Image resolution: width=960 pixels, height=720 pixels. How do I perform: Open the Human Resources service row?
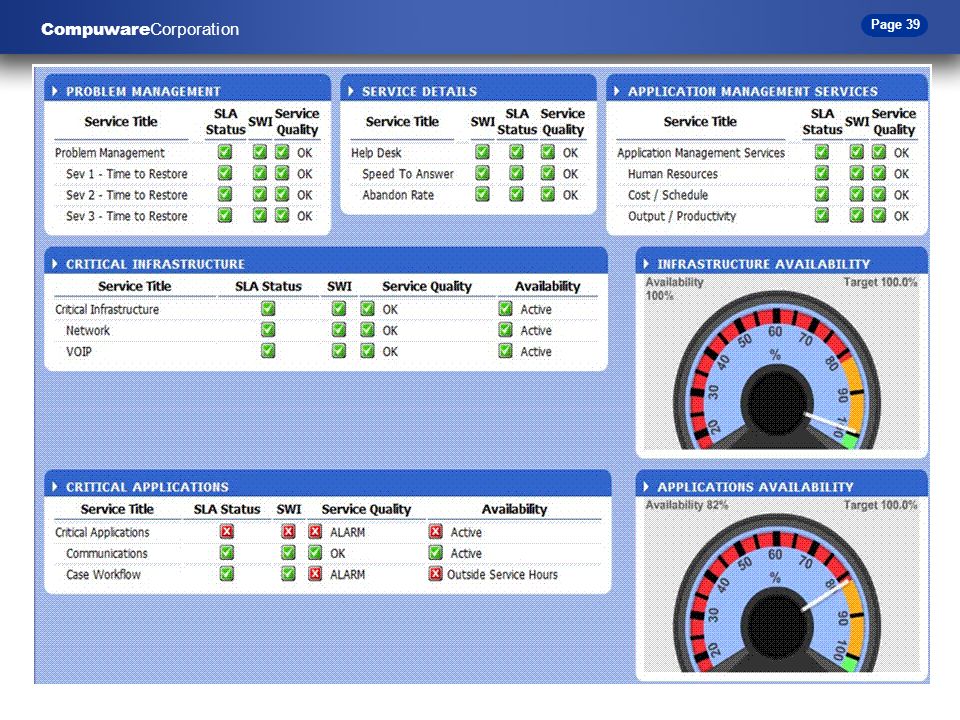coord(767,174)
